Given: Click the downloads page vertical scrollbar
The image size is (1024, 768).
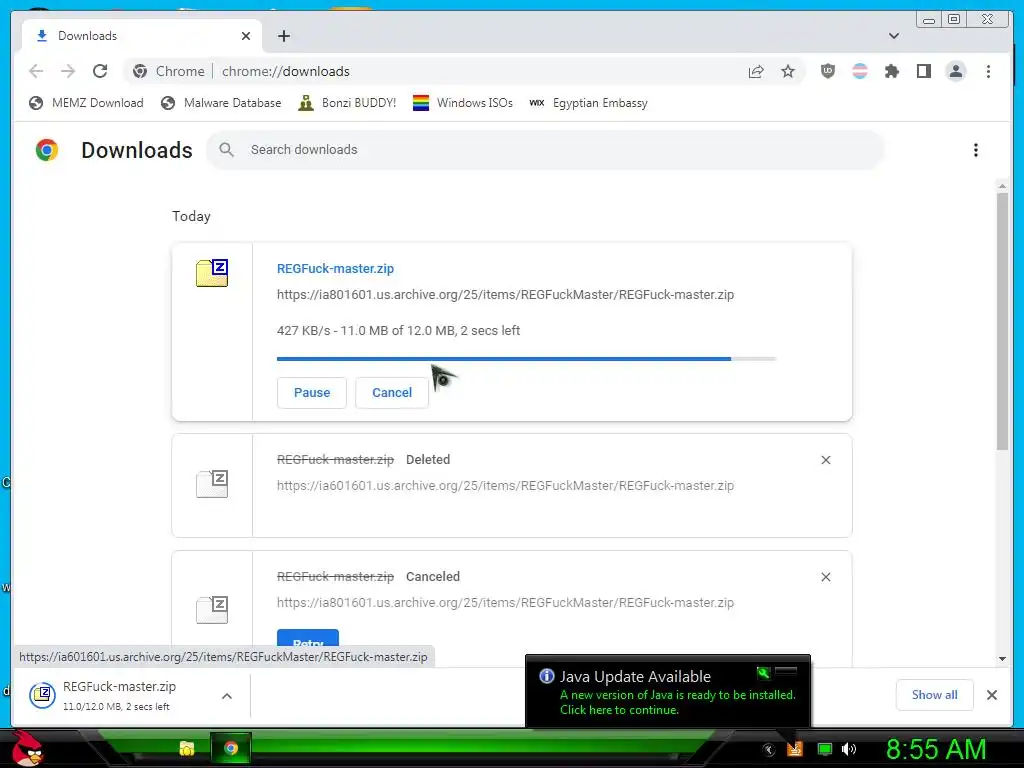Looking at the screenshot, I should click(1002, 320).
